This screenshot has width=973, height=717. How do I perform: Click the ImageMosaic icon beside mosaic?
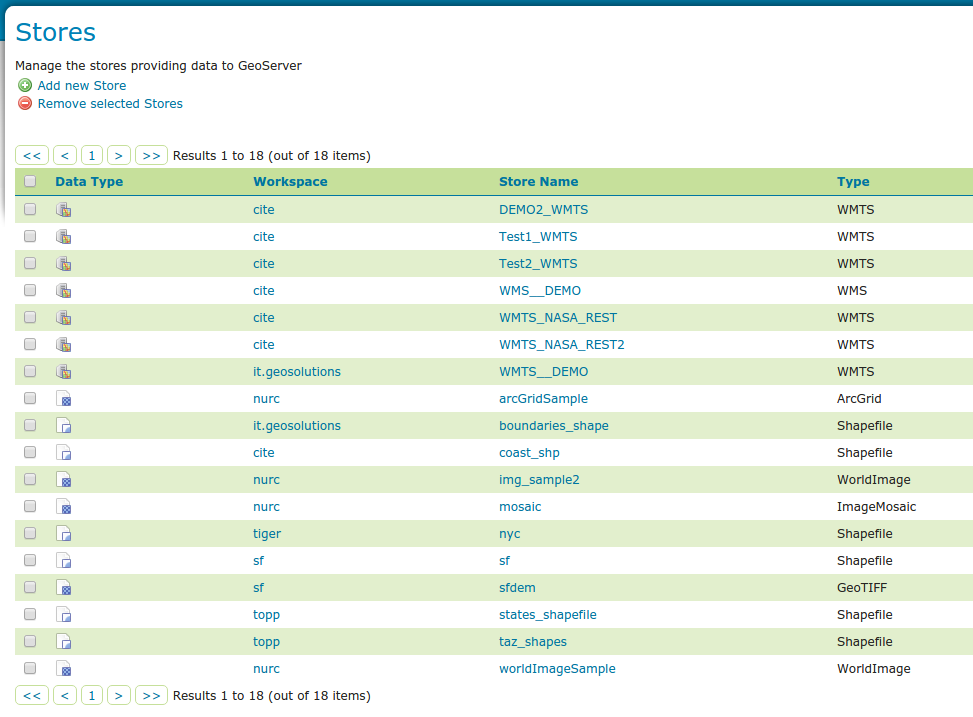click(63, 506)
